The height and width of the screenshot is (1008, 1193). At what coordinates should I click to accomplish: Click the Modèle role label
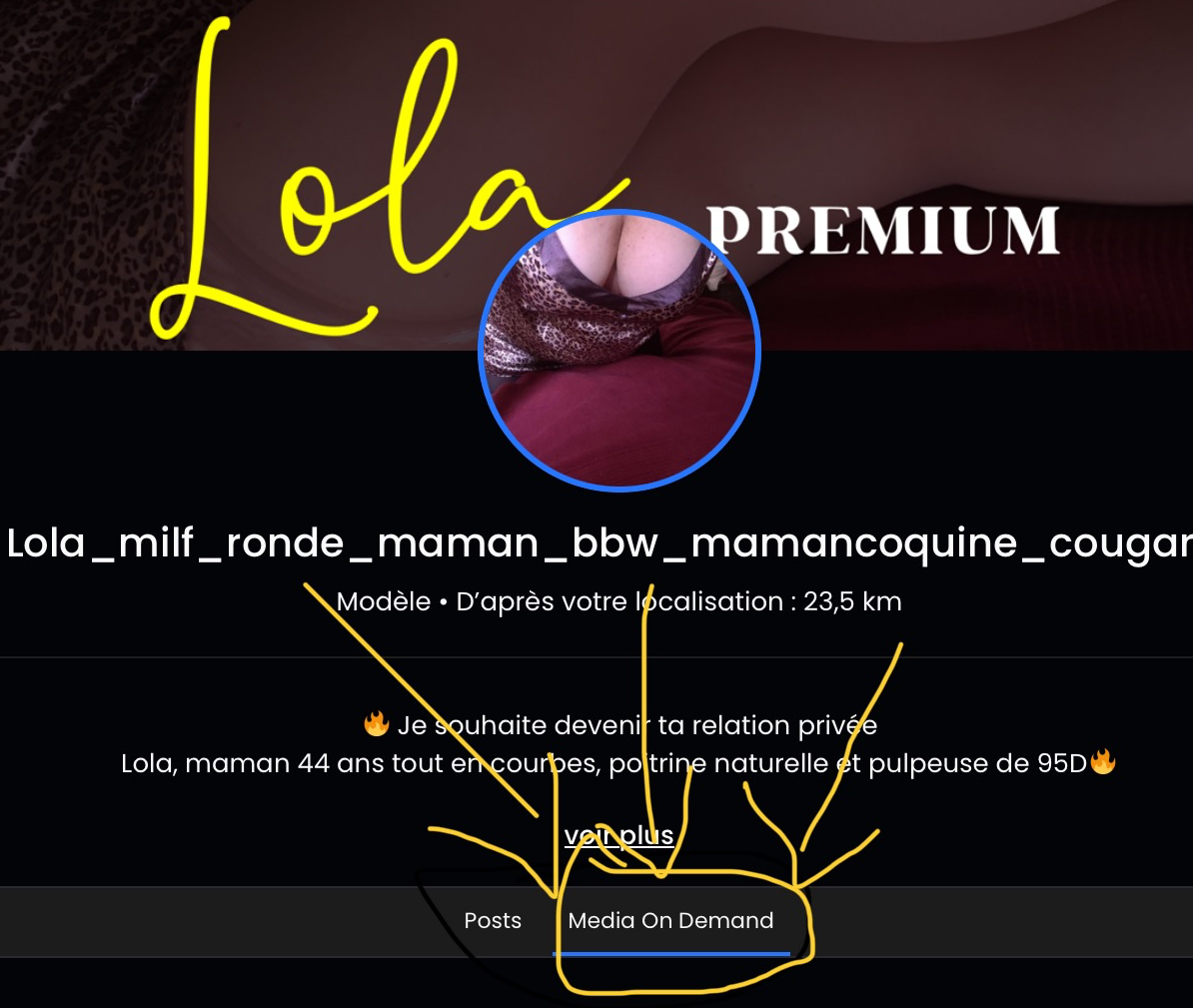point(384,601)
